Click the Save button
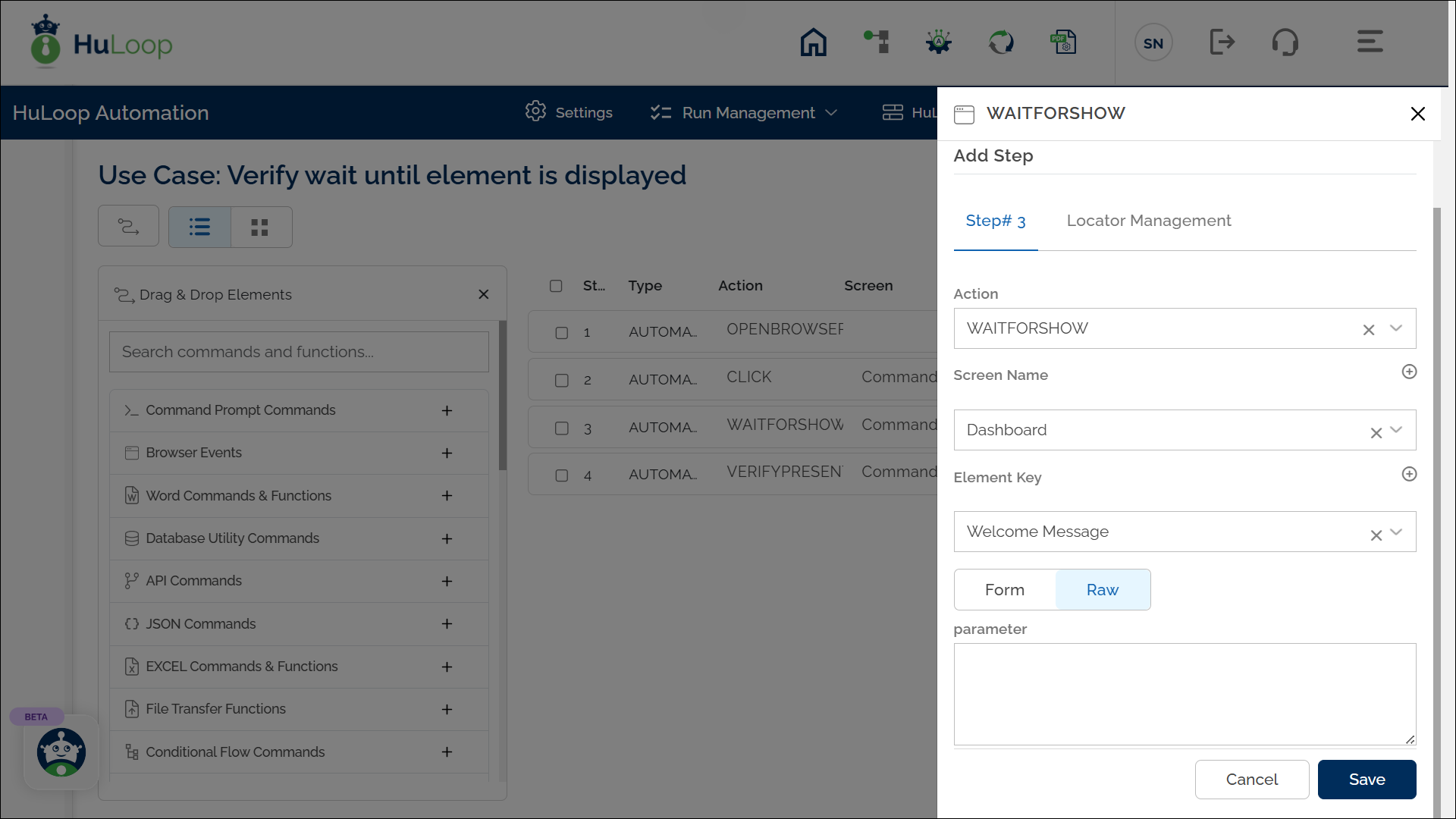 pyautogui.click(x=1367, y=780)
